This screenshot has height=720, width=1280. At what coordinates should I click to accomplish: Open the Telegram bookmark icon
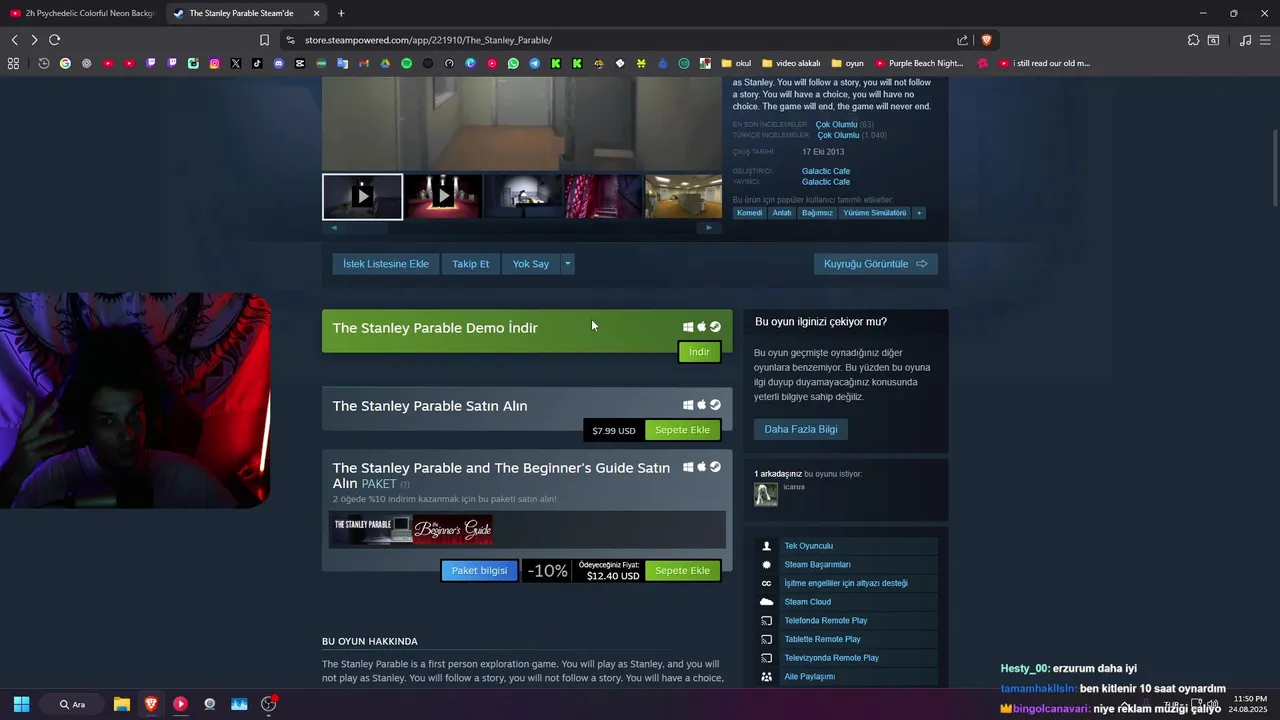click(x=534, y=63)
